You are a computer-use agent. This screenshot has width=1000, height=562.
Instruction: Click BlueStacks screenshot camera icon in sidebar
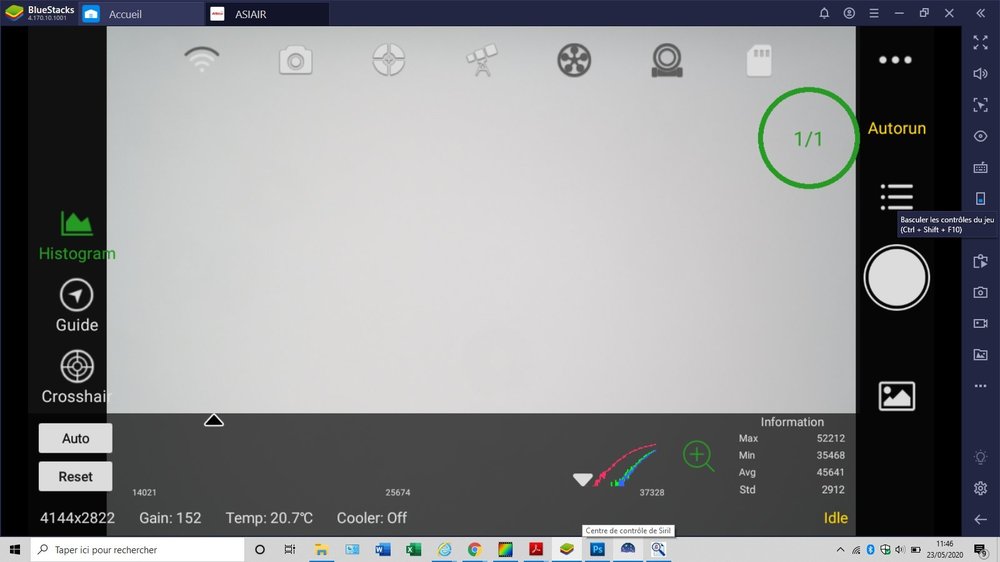point(980,292)
